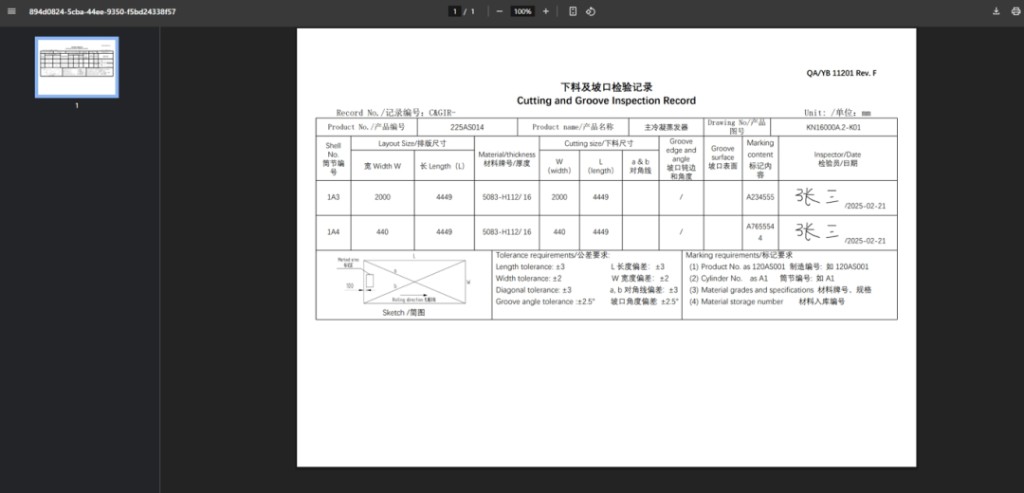Click 'Length tolerance: ±3' line
This screenshot has width=1024, height=493.
[530, 266]
